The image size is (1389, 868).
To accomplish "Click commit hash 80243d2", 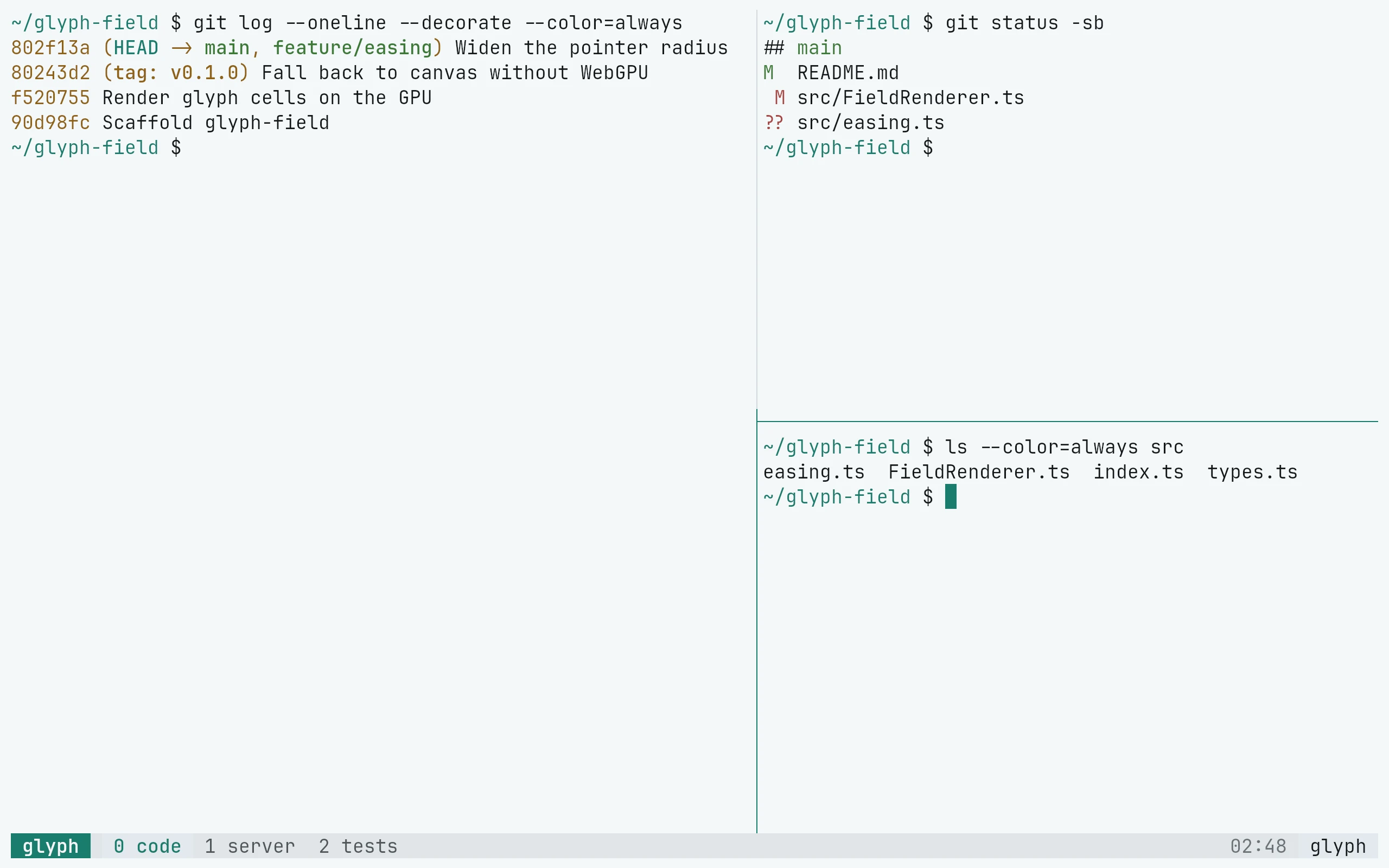I will [50, 73].
